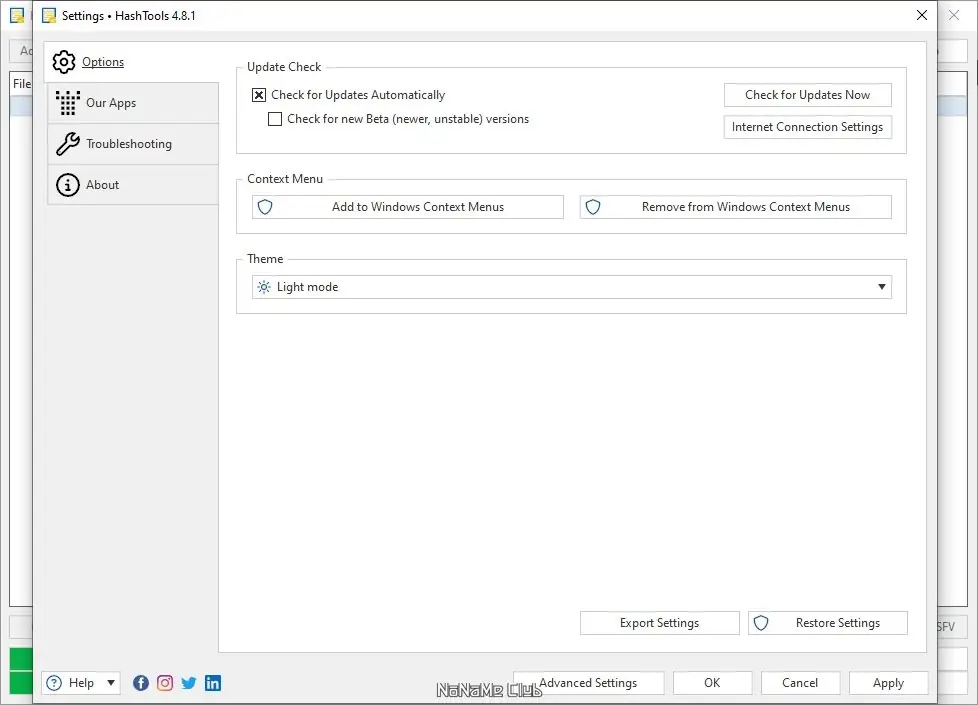This screenshot has height=705, width=978.
Task: Close the Settings dialog window
Action: [922, 15]
